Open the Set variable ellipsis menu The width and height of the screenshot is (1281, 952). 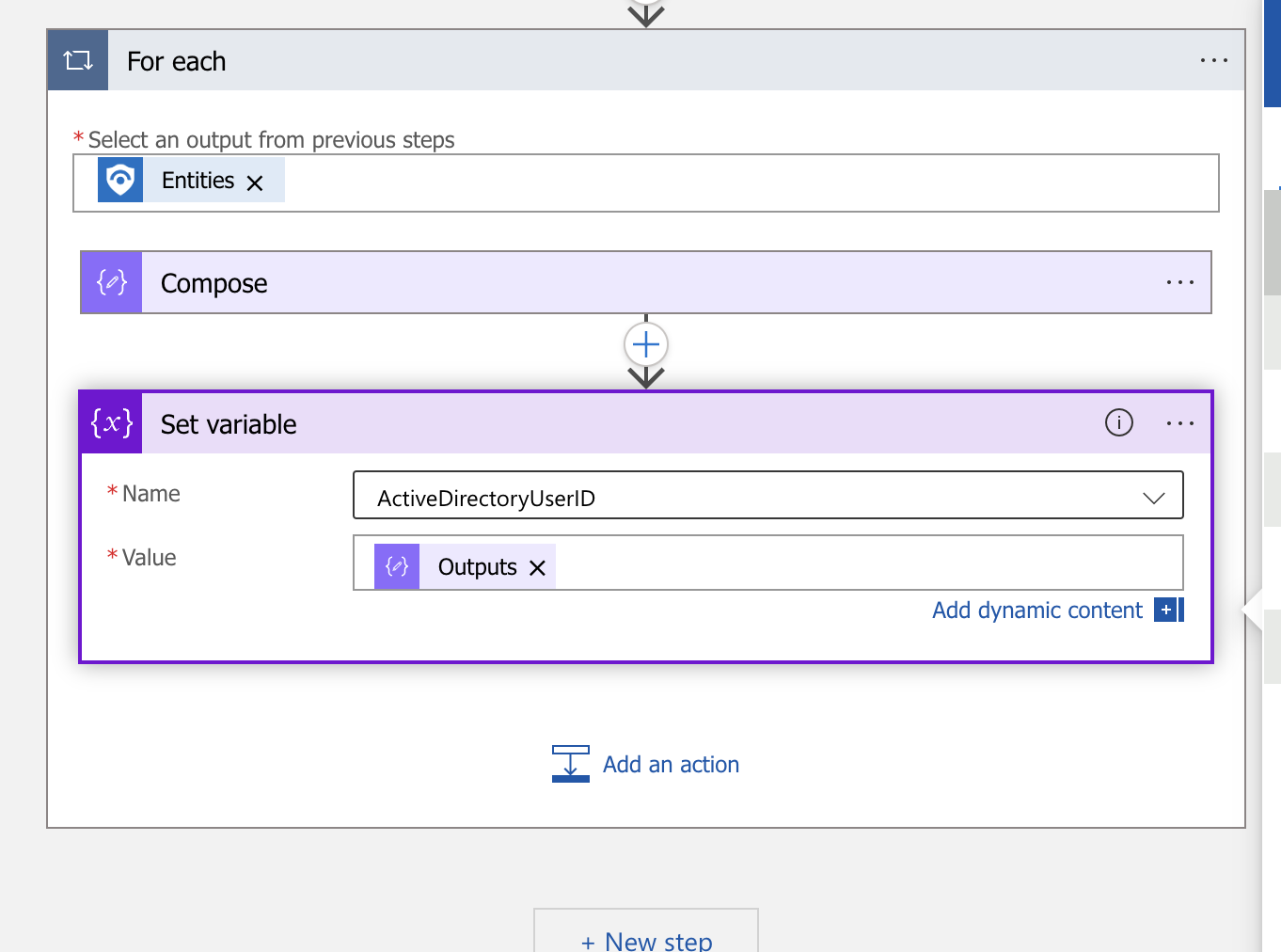1179,423
